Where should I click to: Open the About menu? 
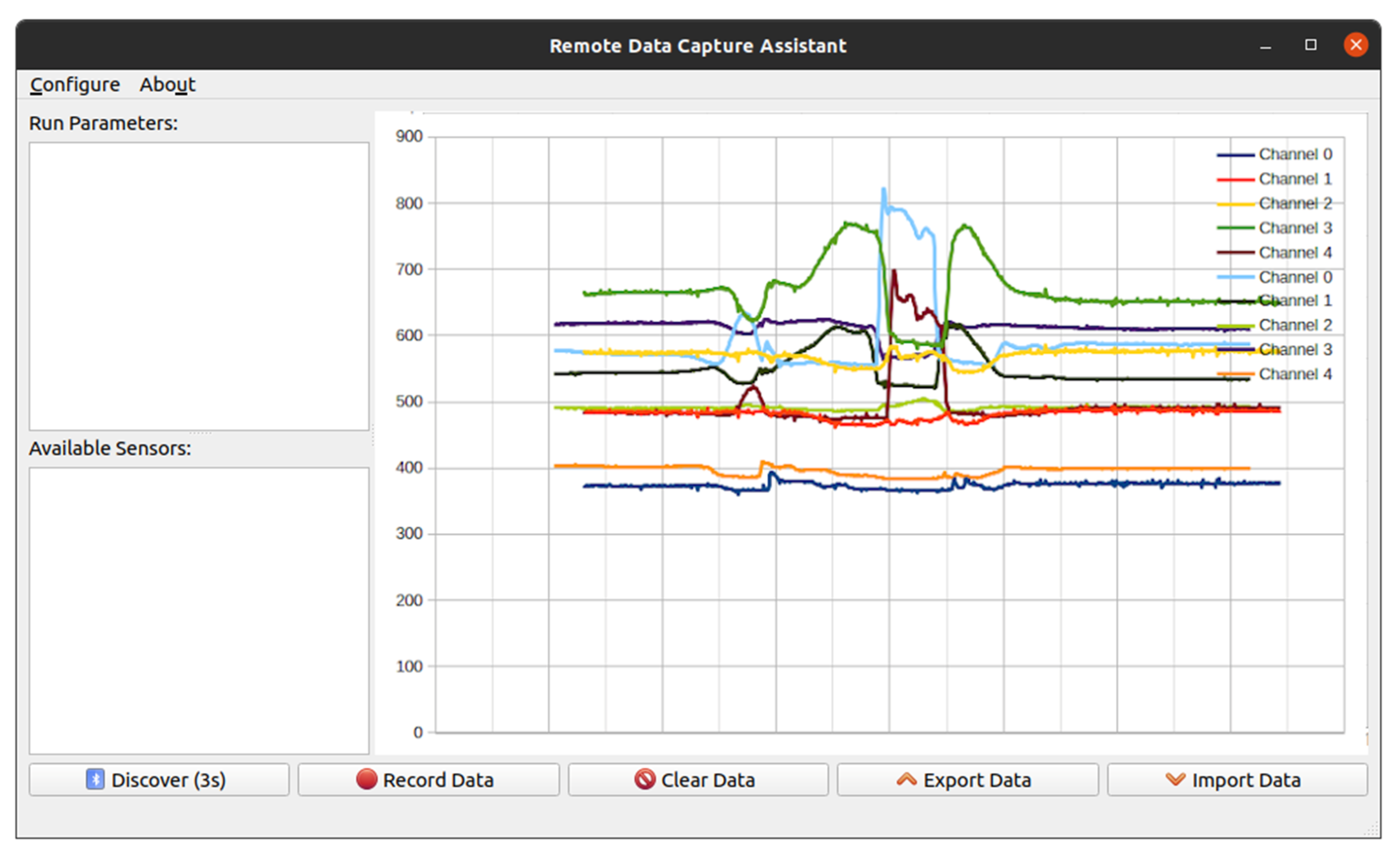point(167,84)
